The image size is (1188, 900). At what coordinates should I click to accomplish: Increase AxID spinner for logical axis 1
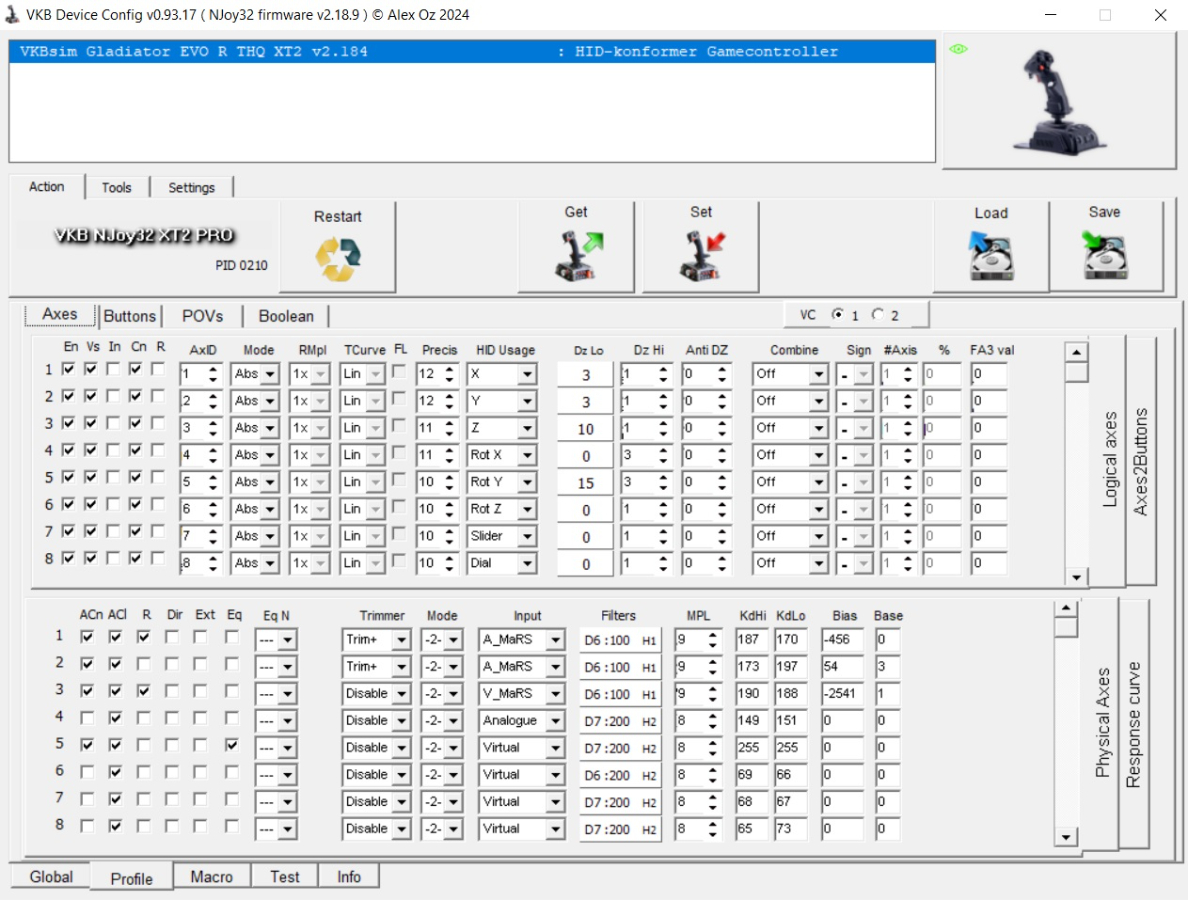(214, 370)
